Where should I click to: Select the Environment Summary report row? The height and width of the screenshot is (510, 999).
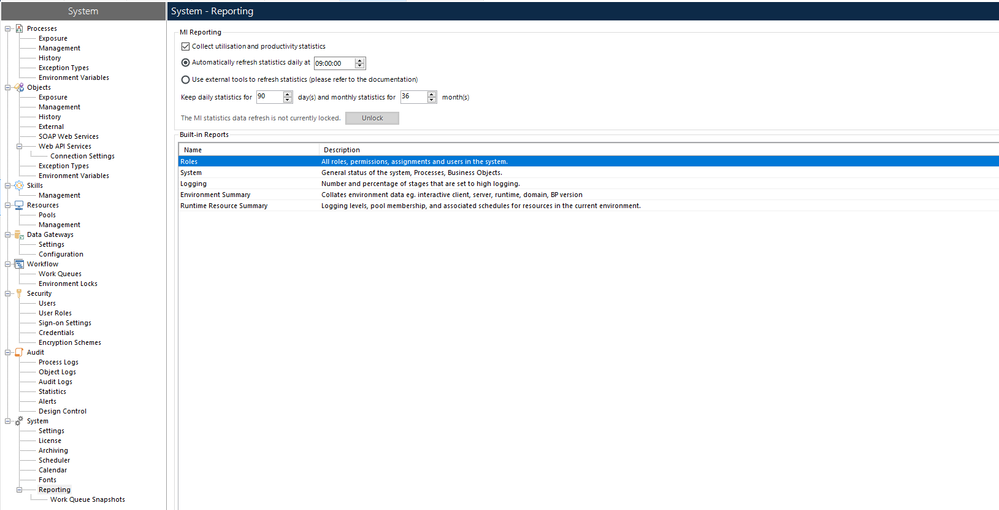589,194
